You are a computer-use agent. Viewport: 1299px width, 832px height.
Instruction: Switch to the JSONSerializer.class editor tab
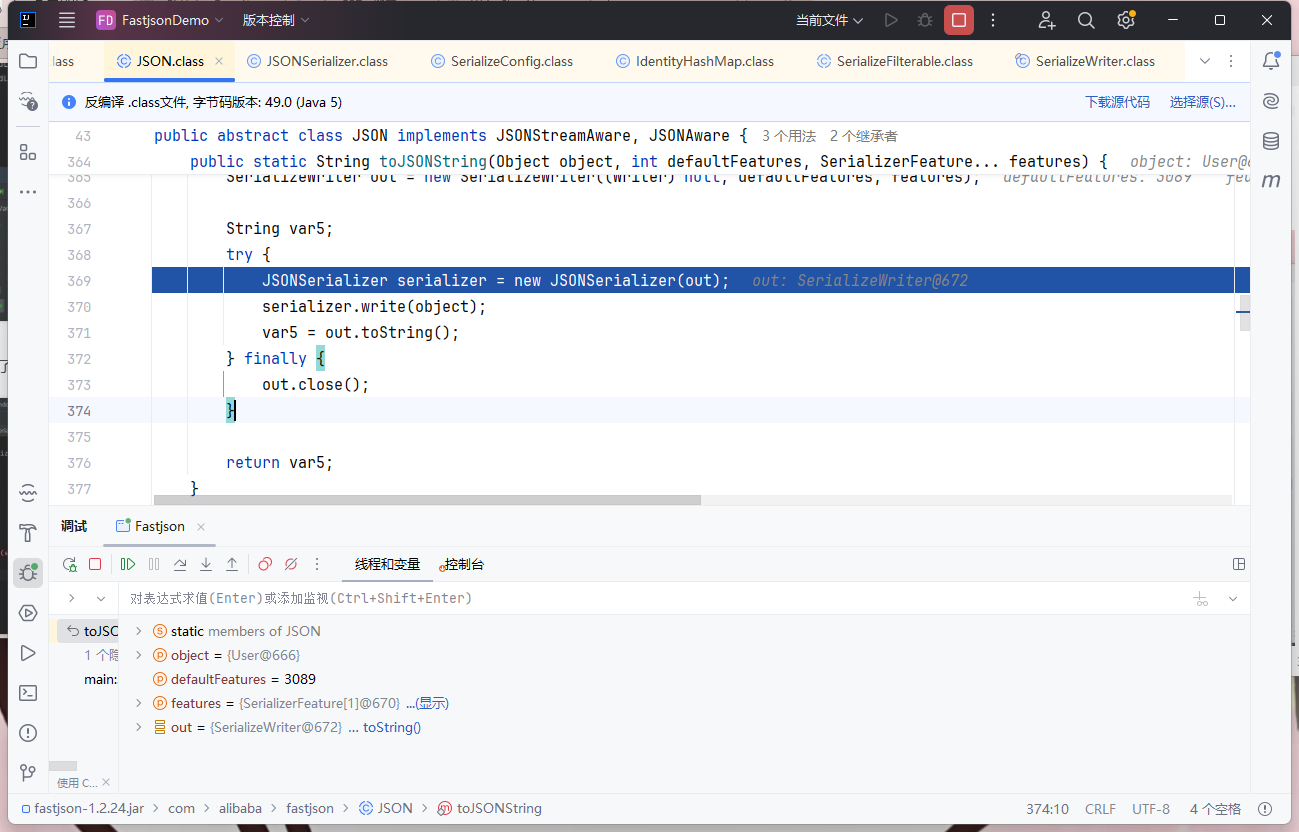tap(317, 61)
